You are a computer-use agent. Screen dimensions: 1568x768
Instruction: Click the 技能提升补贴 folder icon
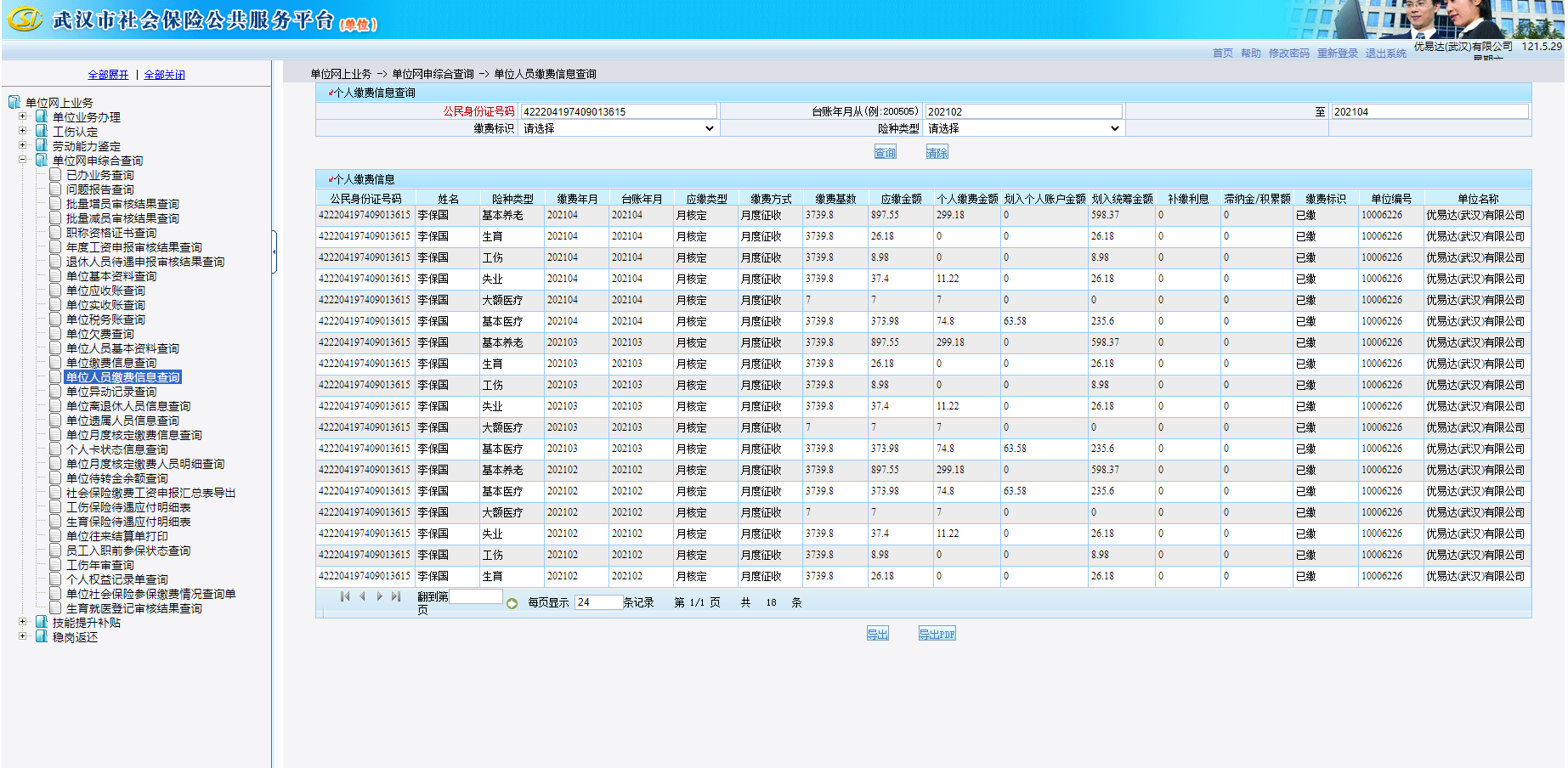pos(41,623)
